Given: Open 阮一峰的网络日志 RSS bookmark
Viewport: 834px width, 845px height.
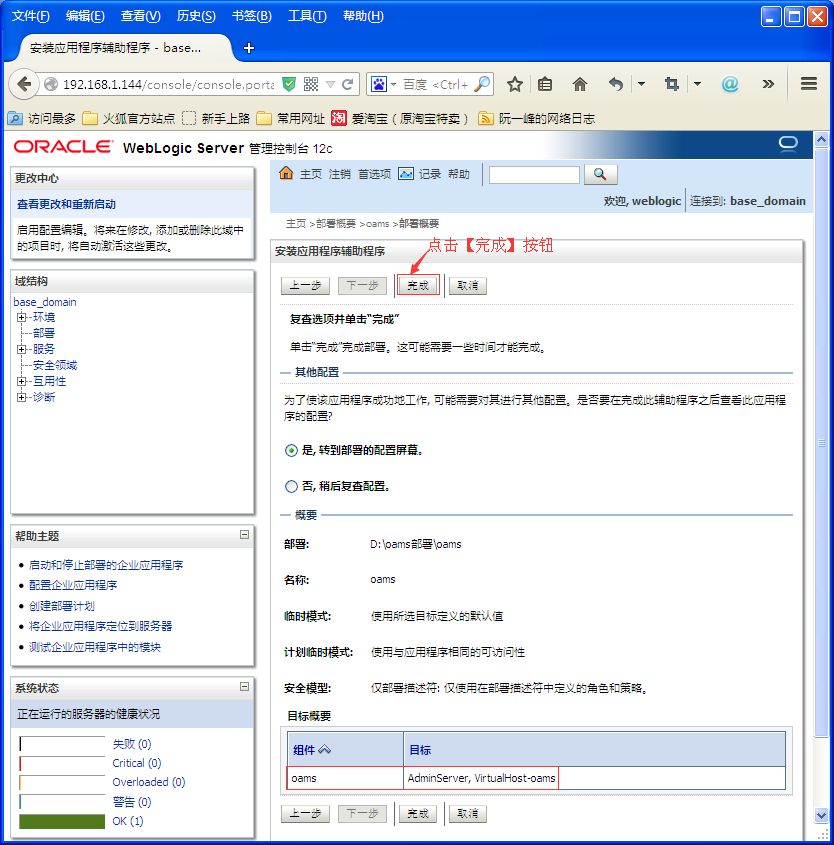Looking at the screenshot, I should pyautogui.click(x=537, y=119).
